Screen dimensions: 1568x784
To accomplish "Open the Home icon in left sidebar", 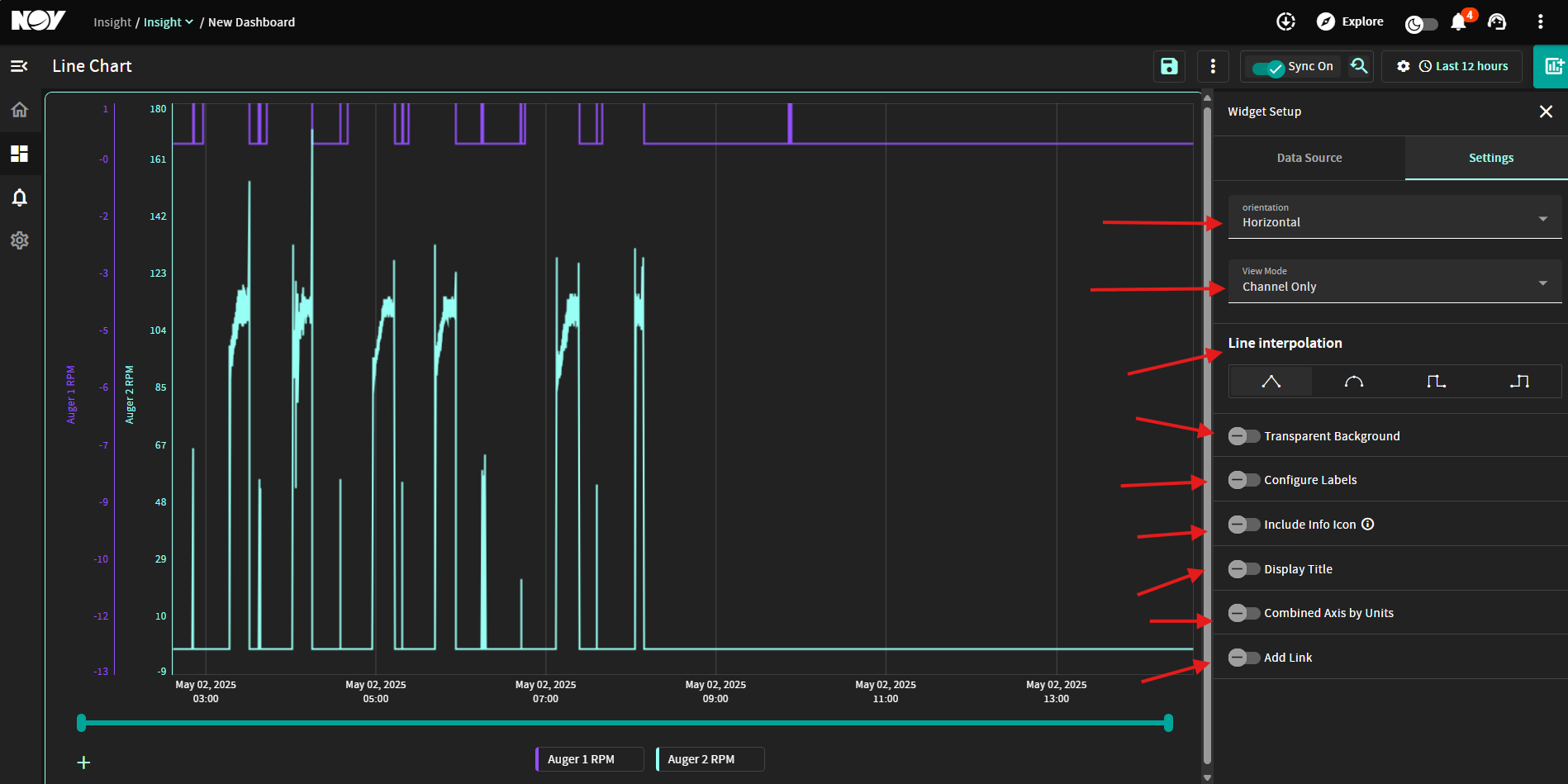I will (x=20, y=110).
